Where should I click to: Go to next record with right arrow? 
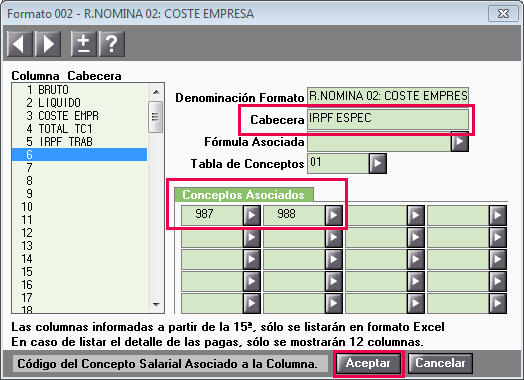click(x=48, y=44)
